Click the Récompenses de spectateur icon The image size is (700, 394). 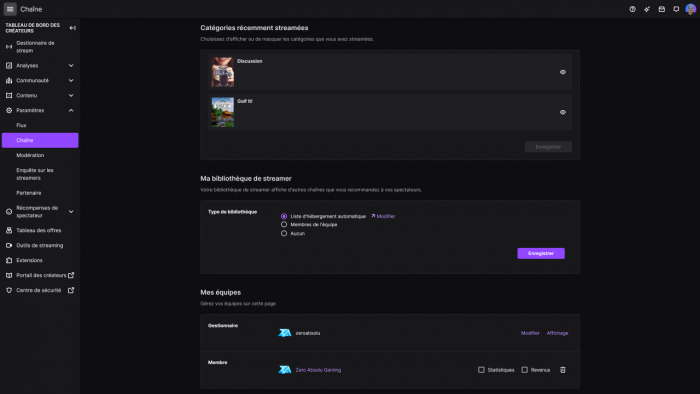click(x=9, y=212)
